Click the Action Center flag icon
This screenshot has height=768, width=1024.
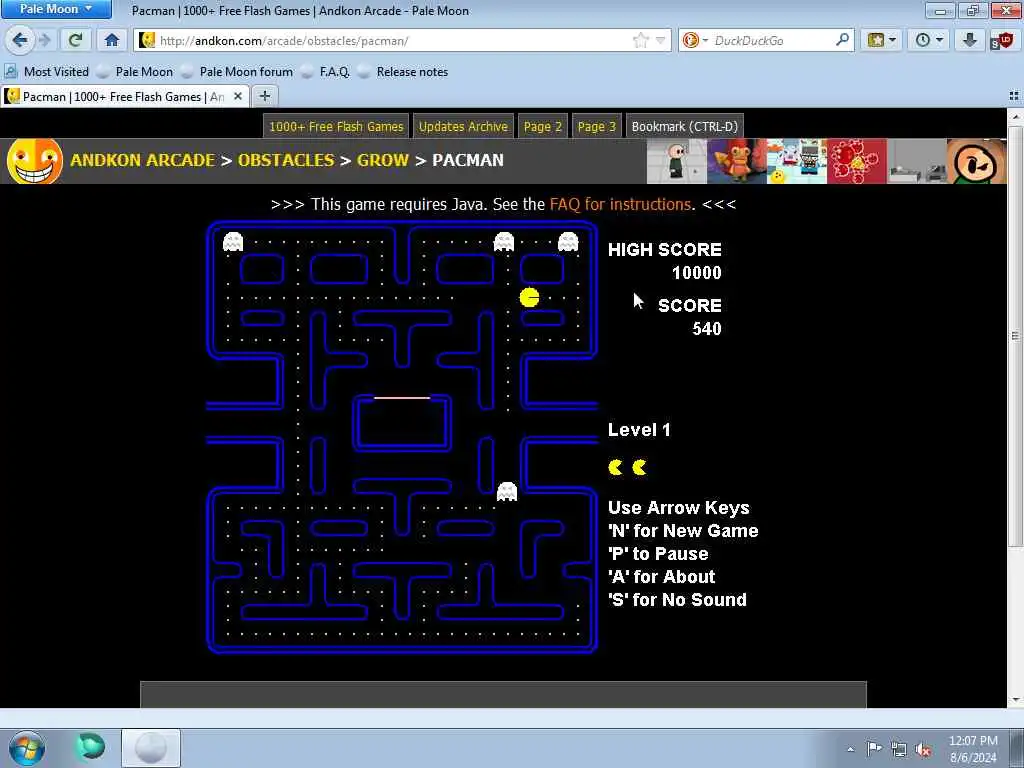tap(874, 749)
